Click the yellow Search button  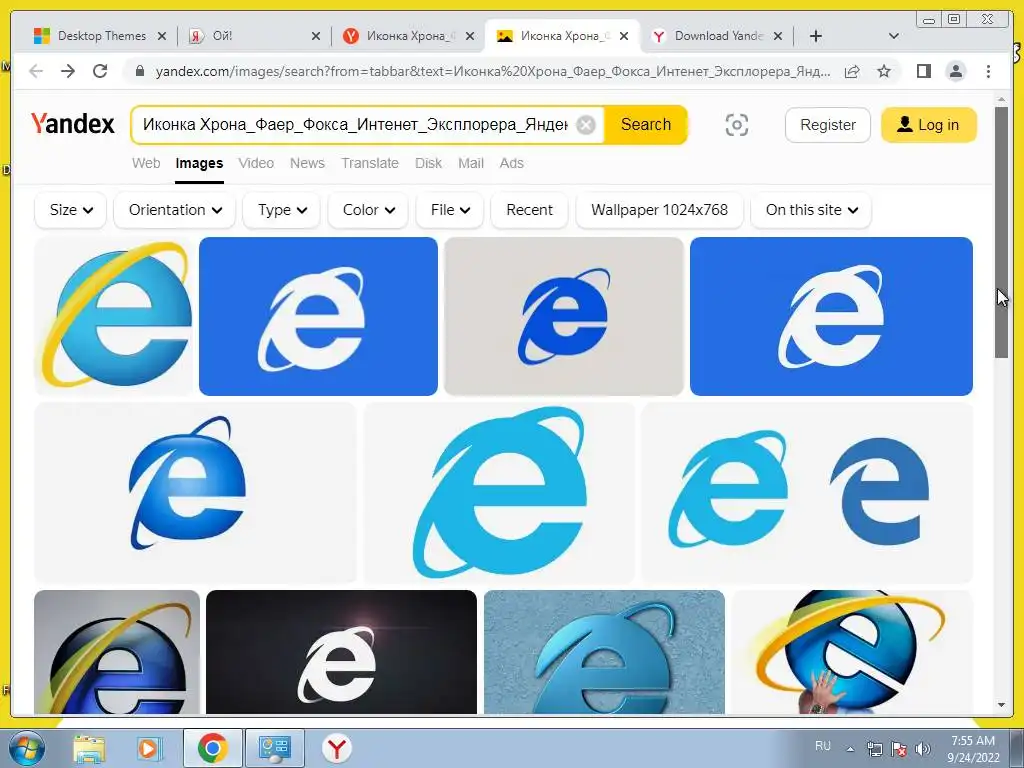(x=646, y=125)
